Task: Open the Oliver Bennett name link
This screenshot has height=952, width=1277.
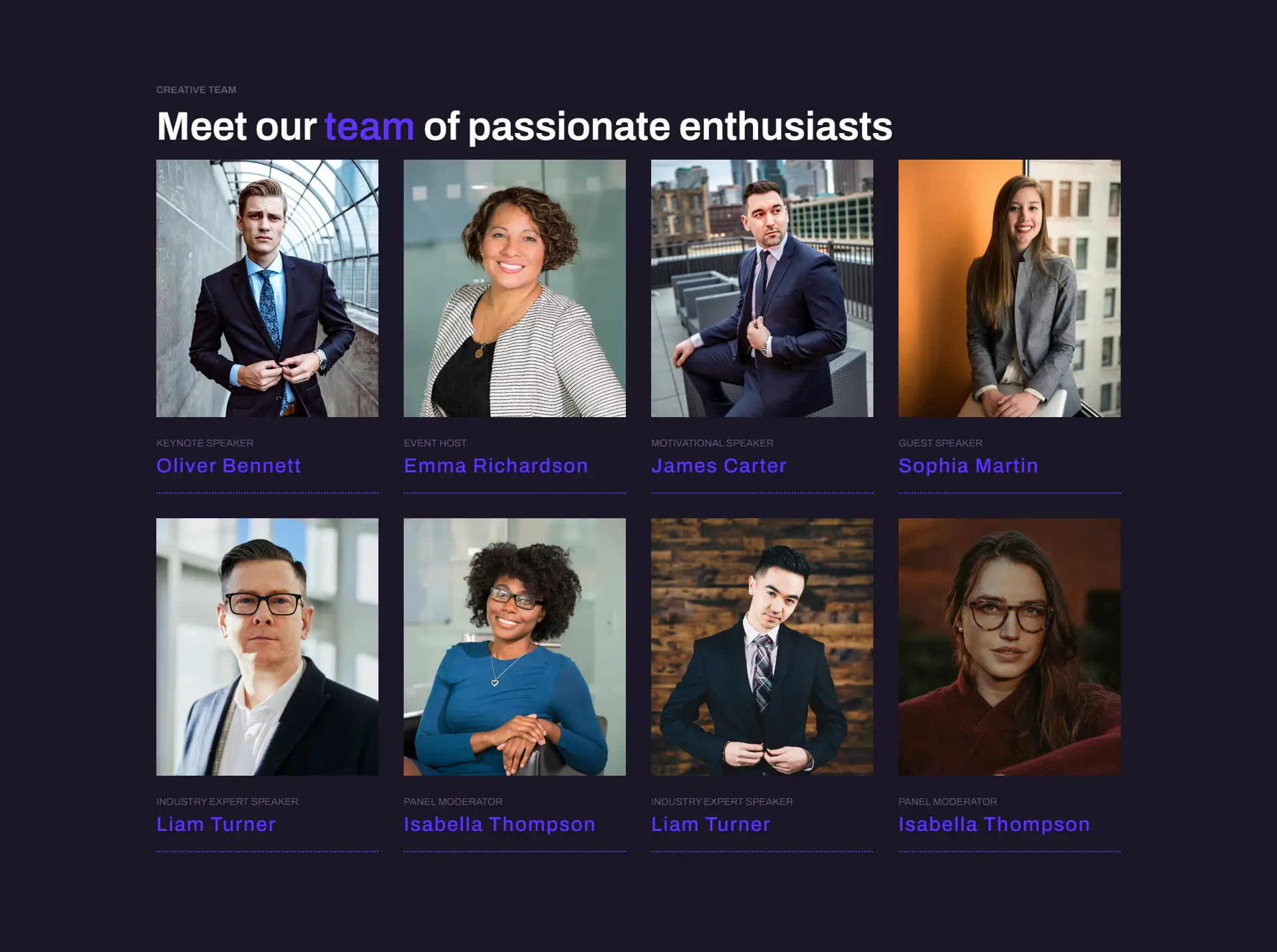Action: pos(228,466)
